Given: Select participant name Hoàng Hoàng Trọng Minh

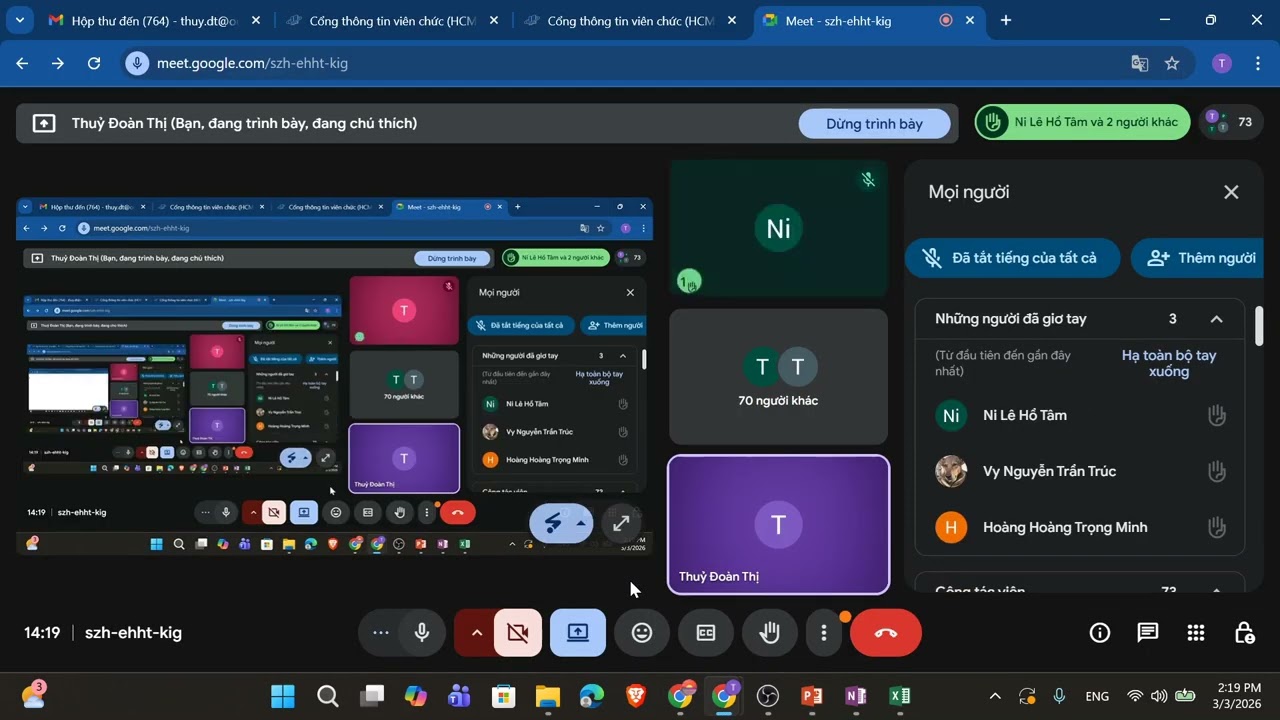Looking at the screenshot, I should coord(1065,527).
